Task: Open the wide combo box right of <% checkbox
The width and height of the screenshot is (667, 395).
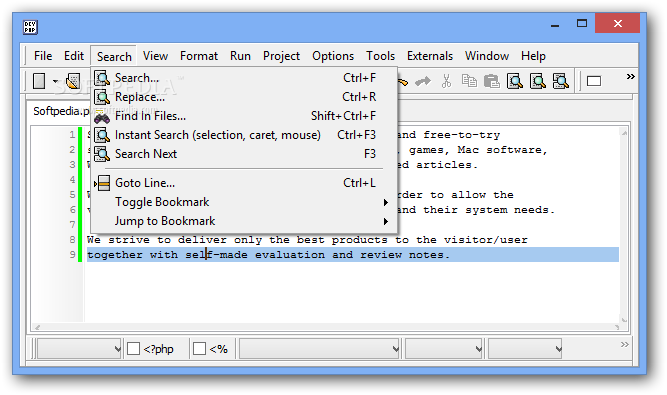Action: tap(319, 349)
